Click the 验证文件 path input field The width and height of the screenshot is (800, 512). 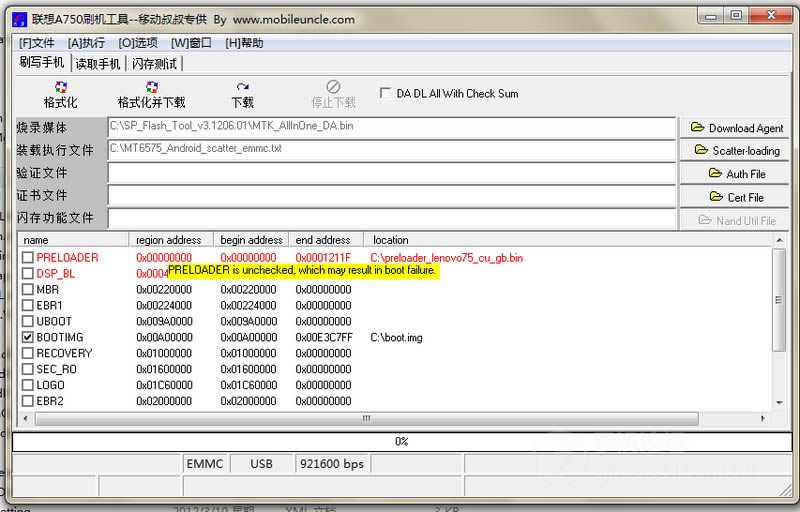(391, 174)
